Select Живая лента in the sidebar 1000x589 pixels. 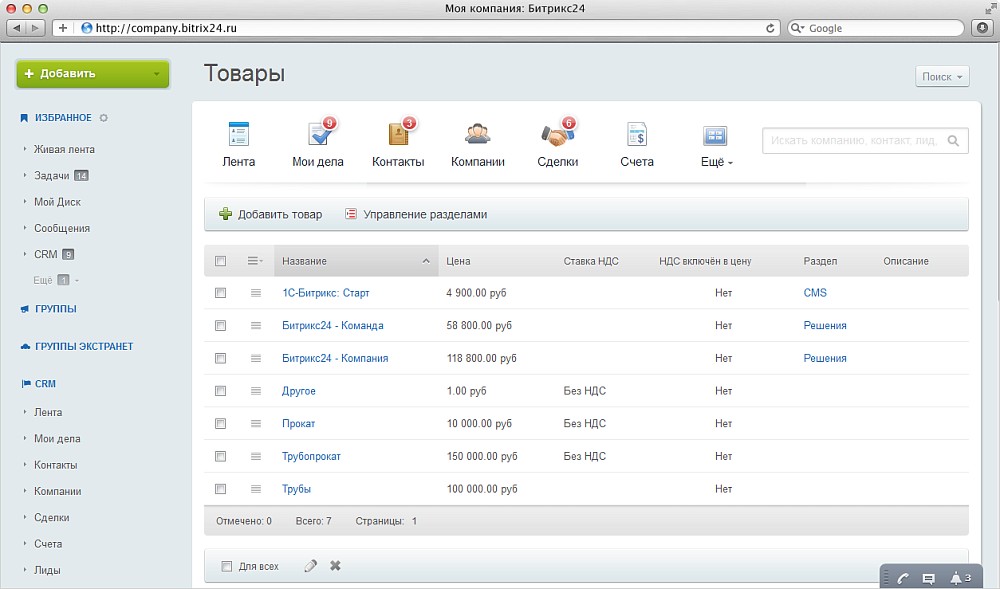click(x=64, y=149)
